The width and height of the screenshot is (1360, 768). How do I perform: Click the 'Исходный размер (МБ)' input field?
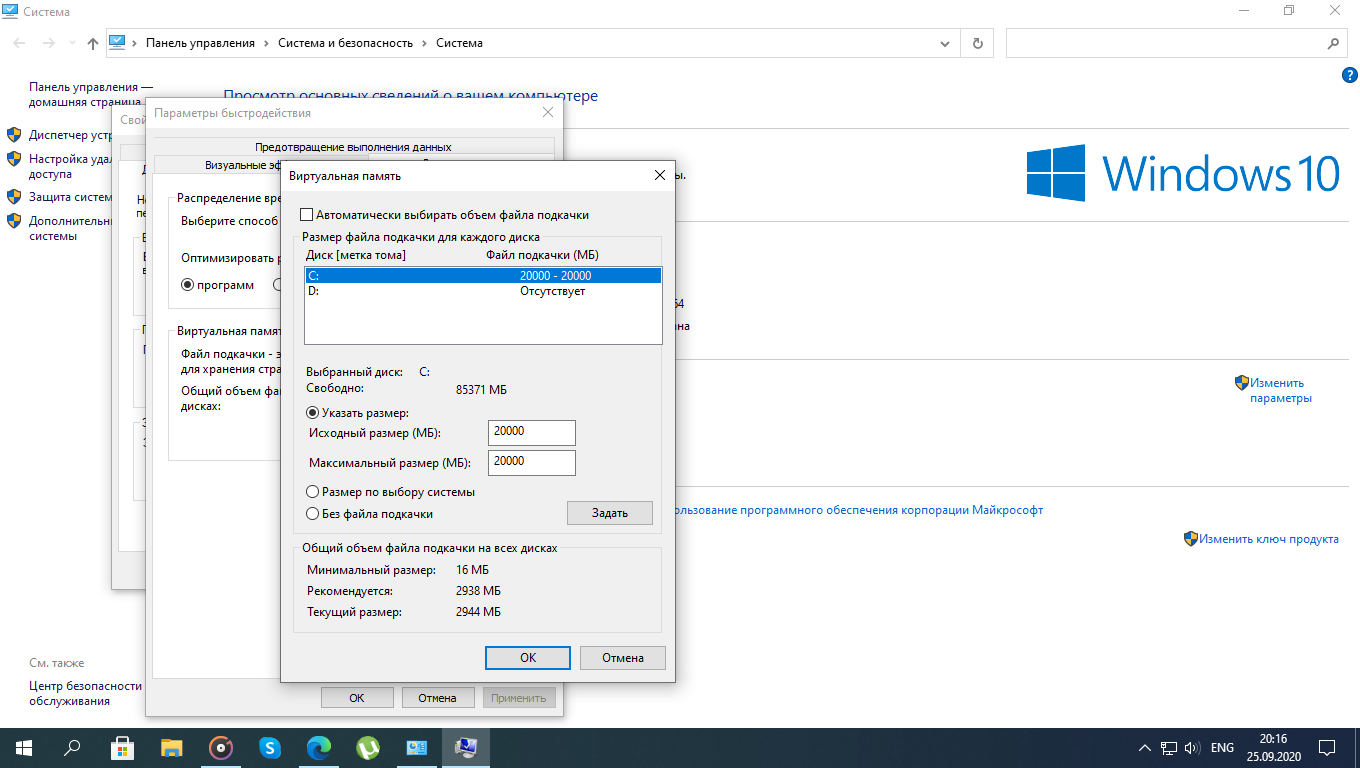(x=532, y=432)
